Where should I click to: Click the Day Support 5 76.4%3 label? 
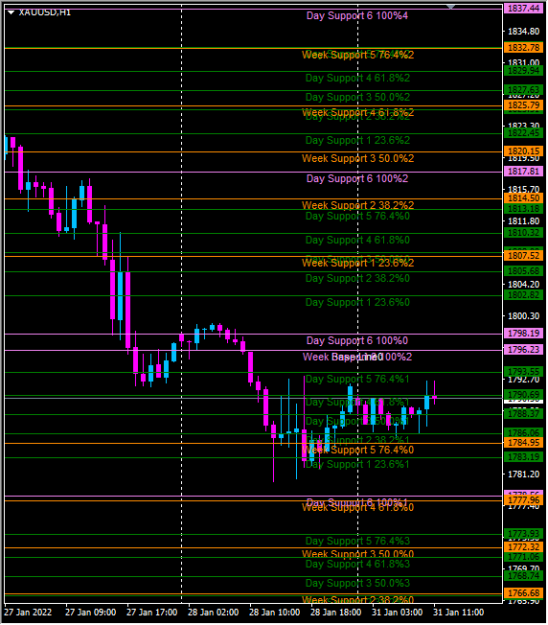(x=357, y=541)
